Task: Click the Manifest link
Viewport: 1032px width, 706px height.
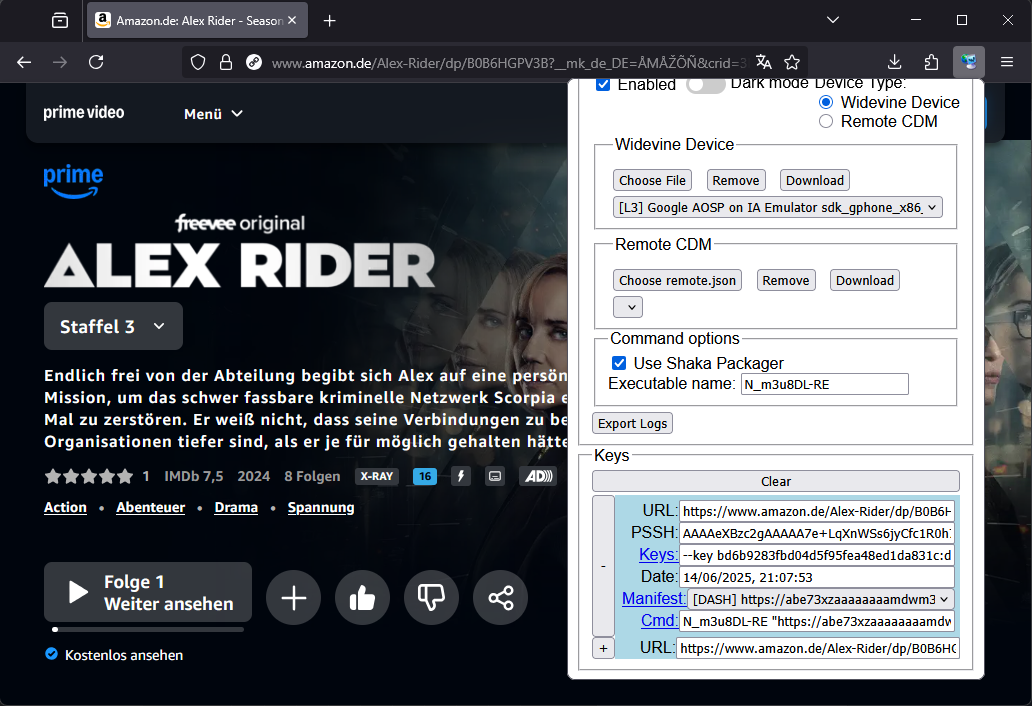Action: click(654, 598)
